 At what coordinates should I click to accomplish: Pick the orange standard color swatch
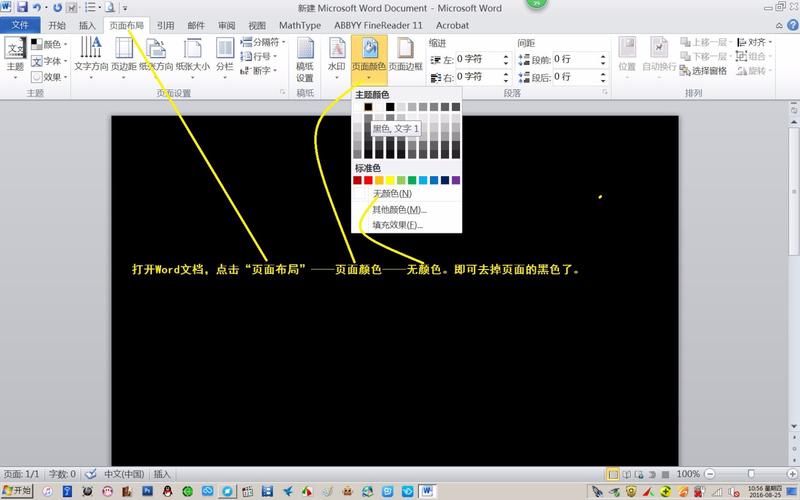coord(380,180)
